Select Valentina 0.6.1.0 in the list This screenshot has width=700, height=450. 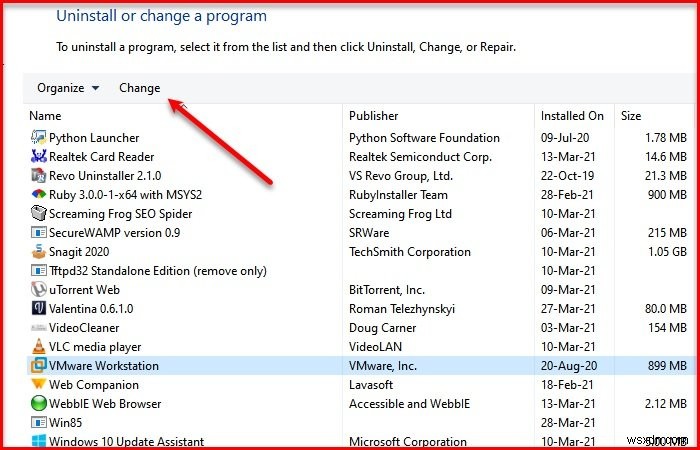pos(91,308)
